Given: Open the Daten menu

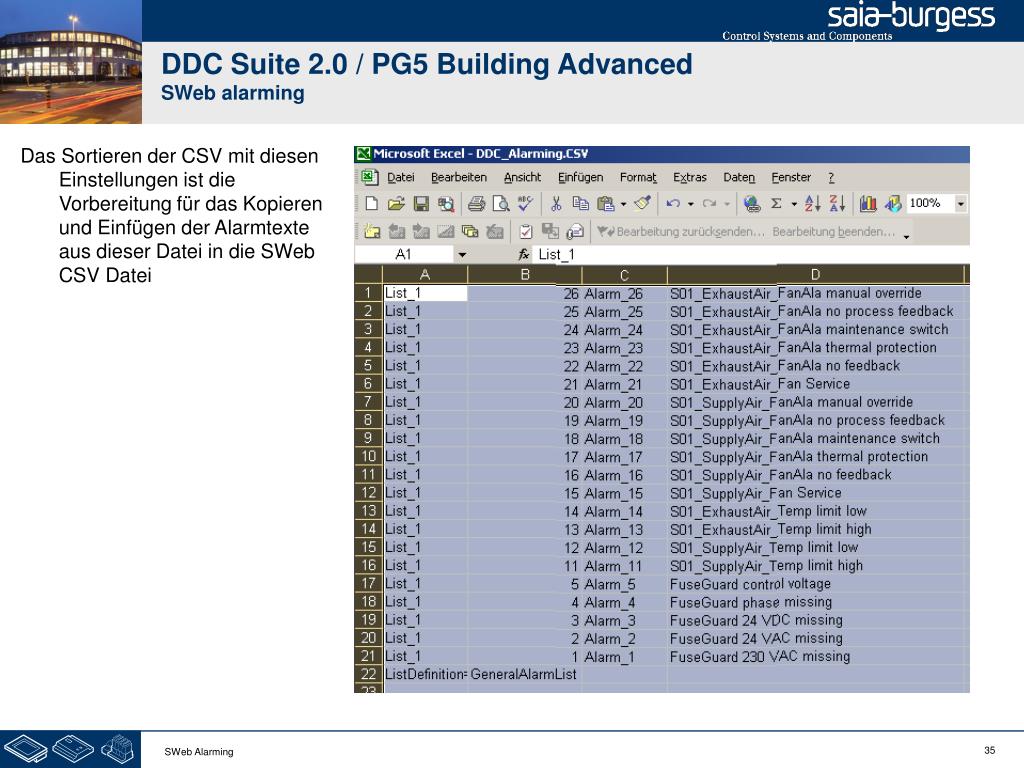Looking at the screenshot, I should pyautogui.click(x=739, y=177).
